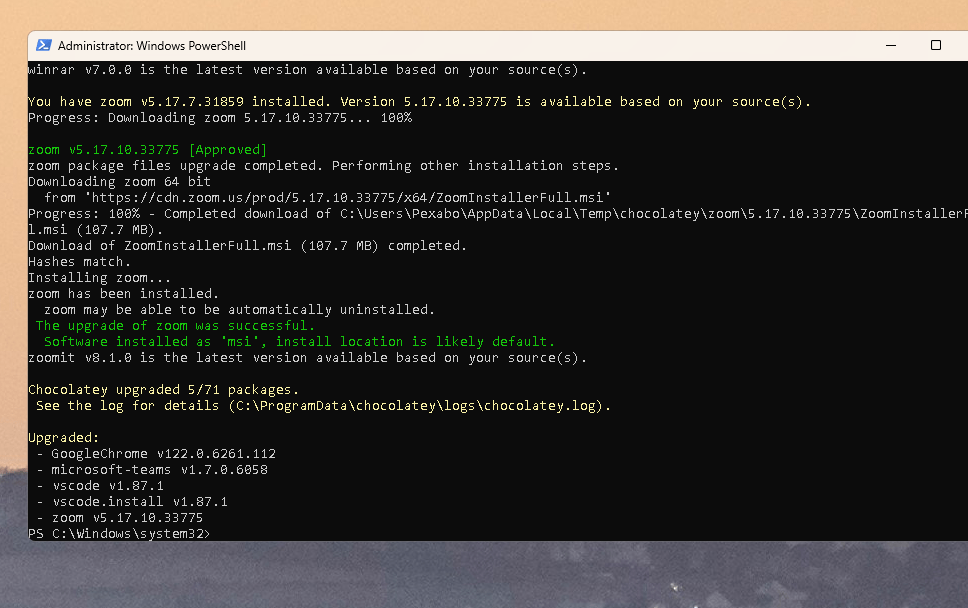Click 'Progress: 100% - Completed download of' line
The height and width of the screenshot is (608, 968).
pos(498,214)
